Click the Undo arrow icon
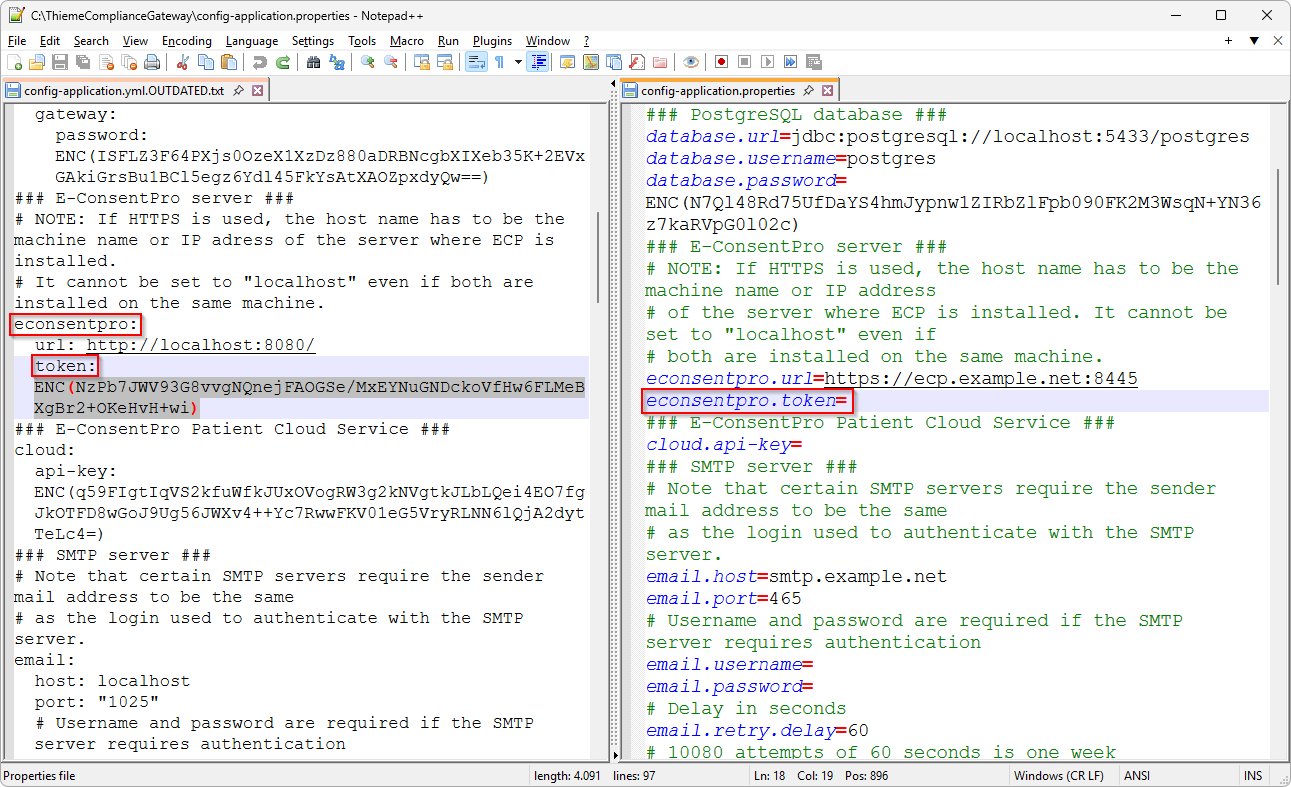Viewport: 1291px width, 787px height. (x=260, y=62)
